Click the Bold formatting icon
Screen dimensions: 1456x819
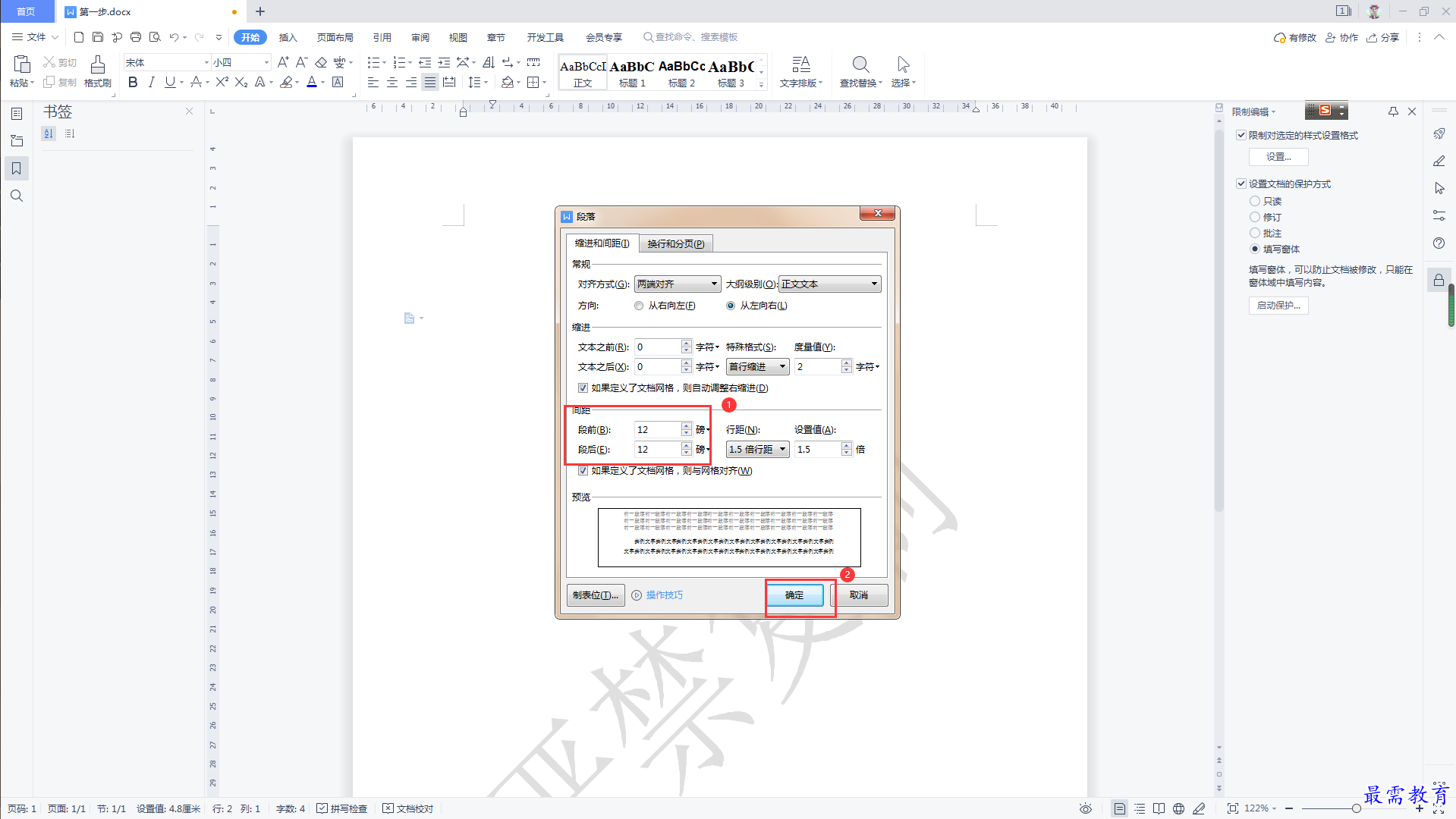pyautogui.click(x=133, y=82)
